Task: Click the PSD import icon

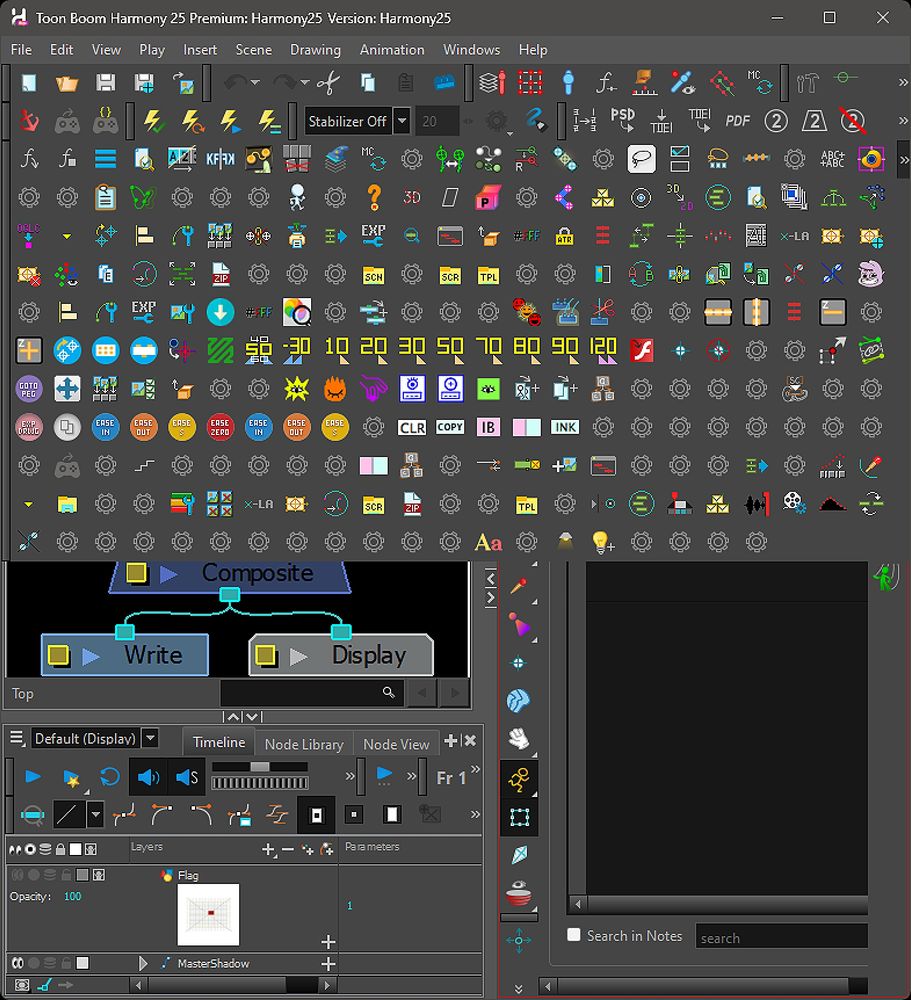Action: click(x=623, y=120)
